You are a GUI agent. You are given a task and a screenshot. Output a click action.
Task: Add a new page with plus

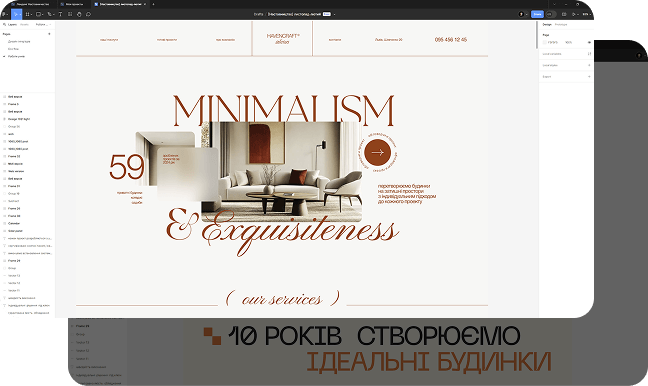[49, 34]
